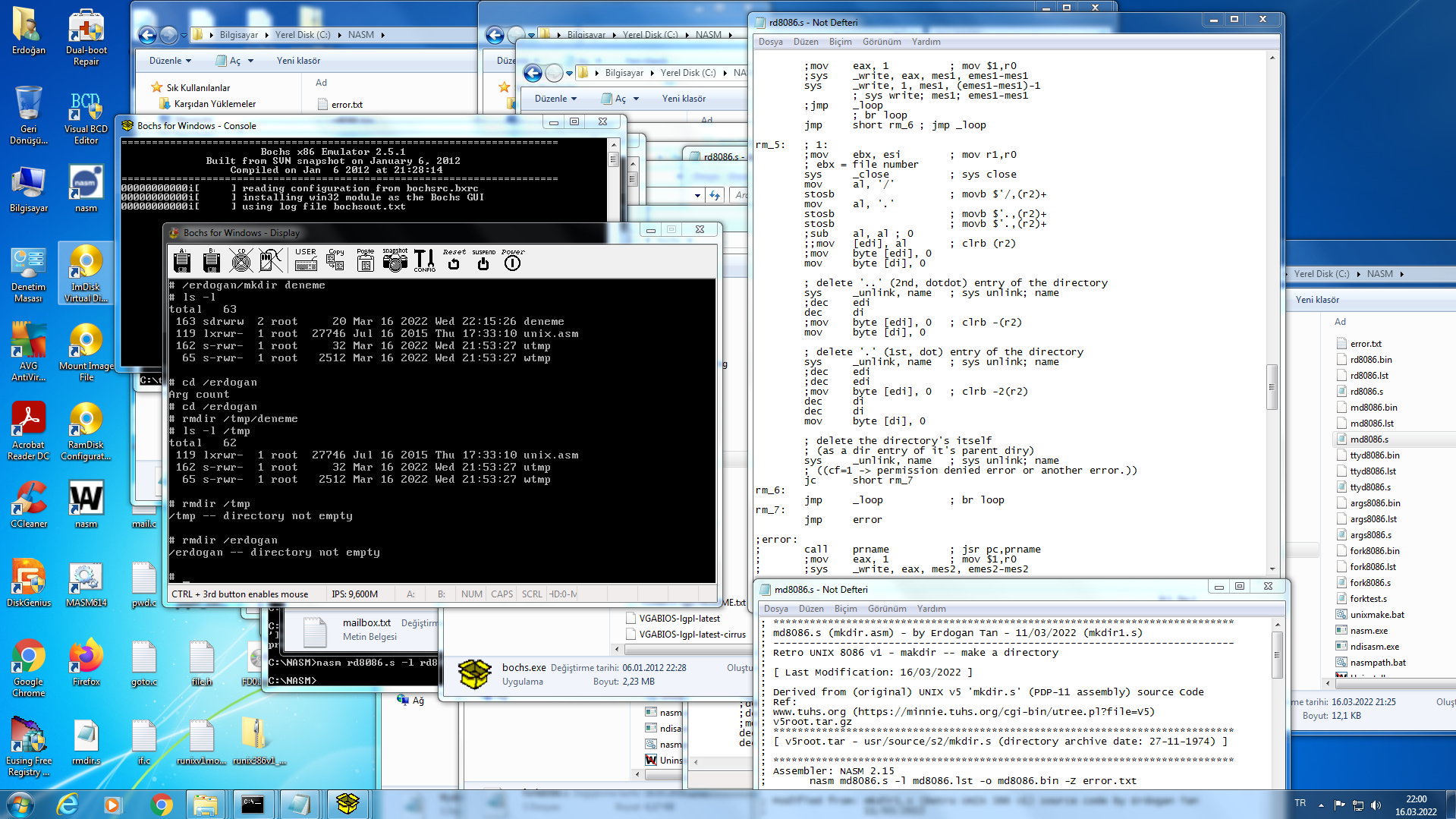Click the rd8086.s Notepad vertical scrollbar thumb
Image resolution: width=1456 pixels, height=819 pixels.
point(1272,387)
